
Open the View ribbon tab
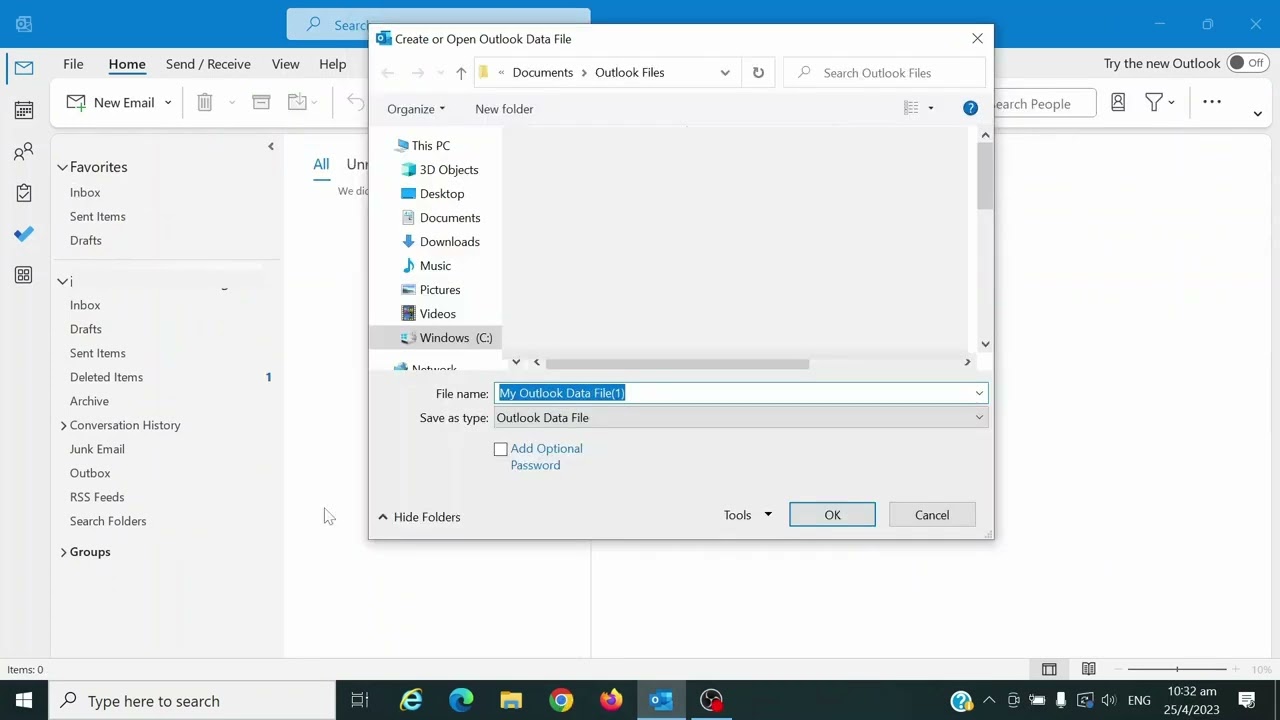(x=285, y=64)
